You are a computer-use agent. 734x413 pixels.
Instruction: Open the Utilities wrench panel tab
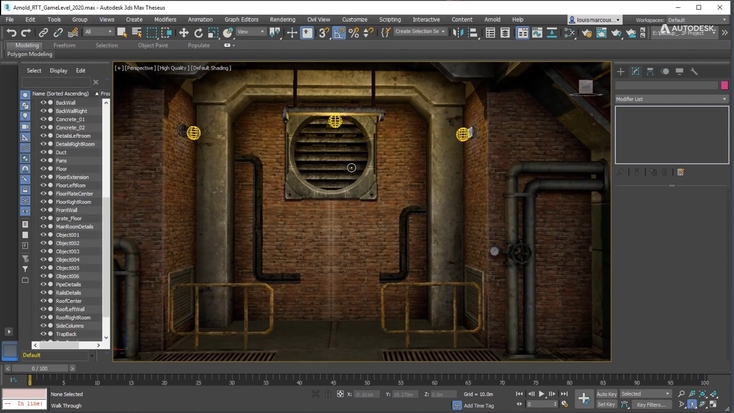(694, 72)
